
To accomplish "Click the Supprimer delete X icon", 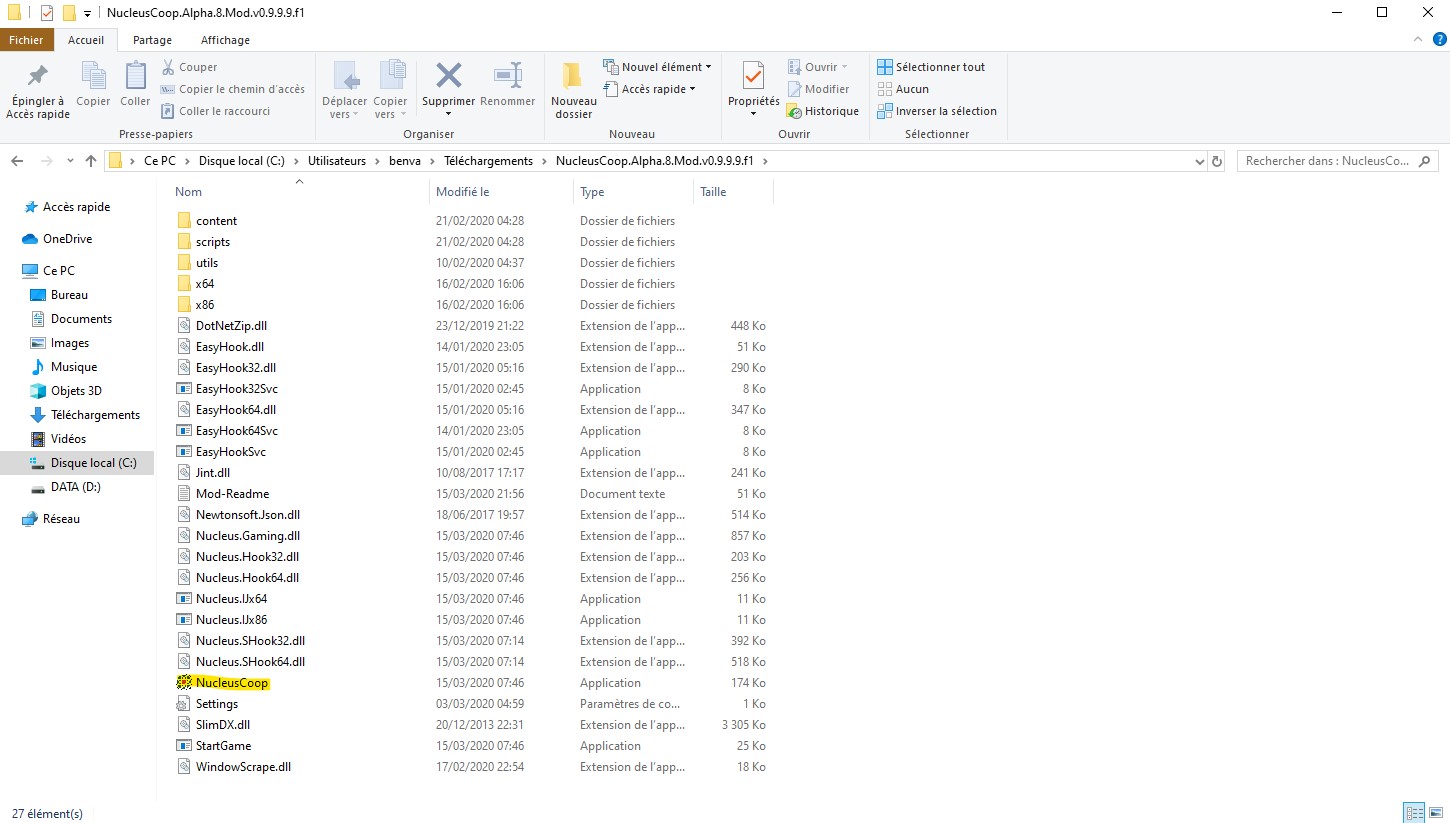I will click(448, 76).
